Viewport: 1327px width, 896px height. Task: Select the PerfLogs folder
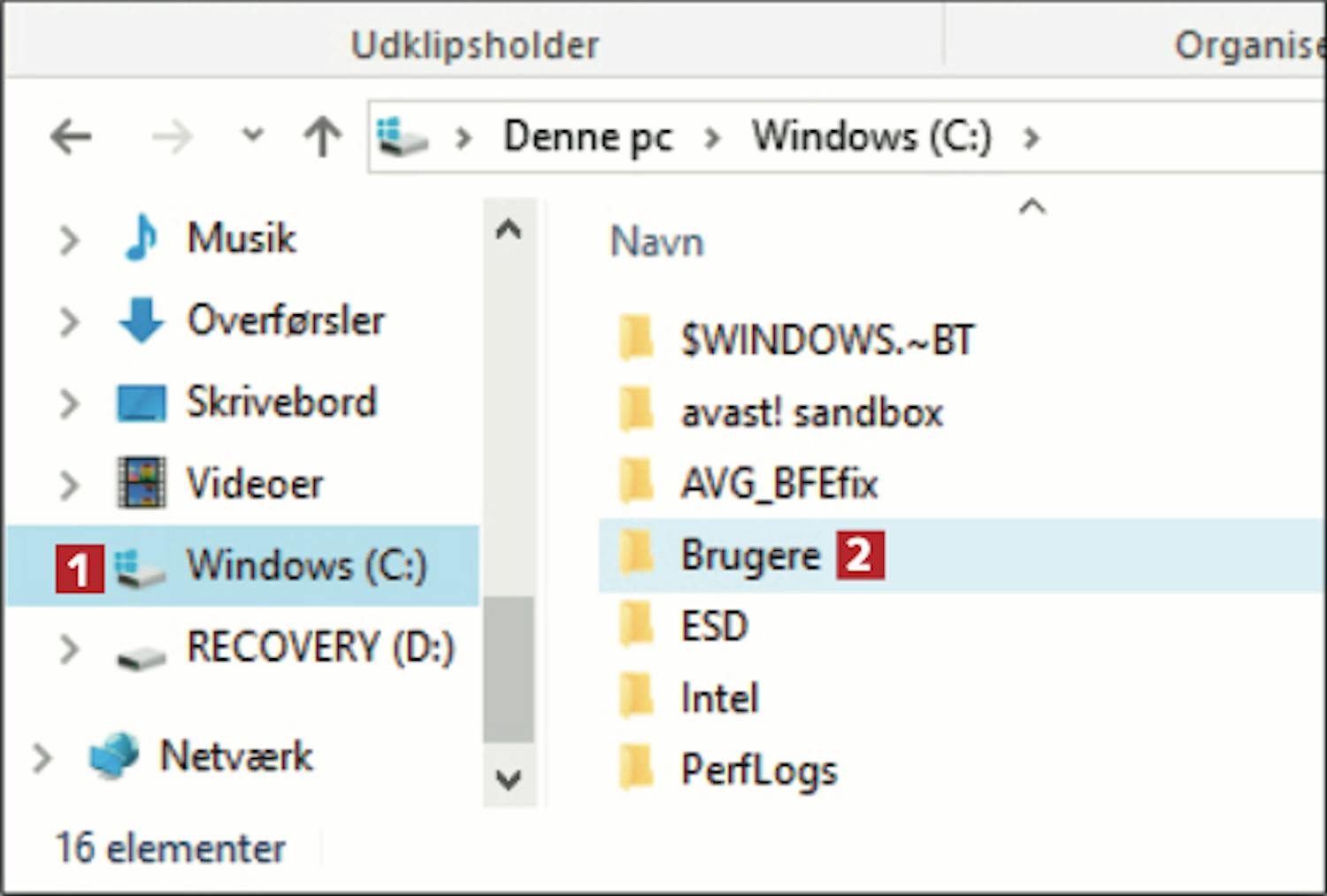(x=758, y=770)
